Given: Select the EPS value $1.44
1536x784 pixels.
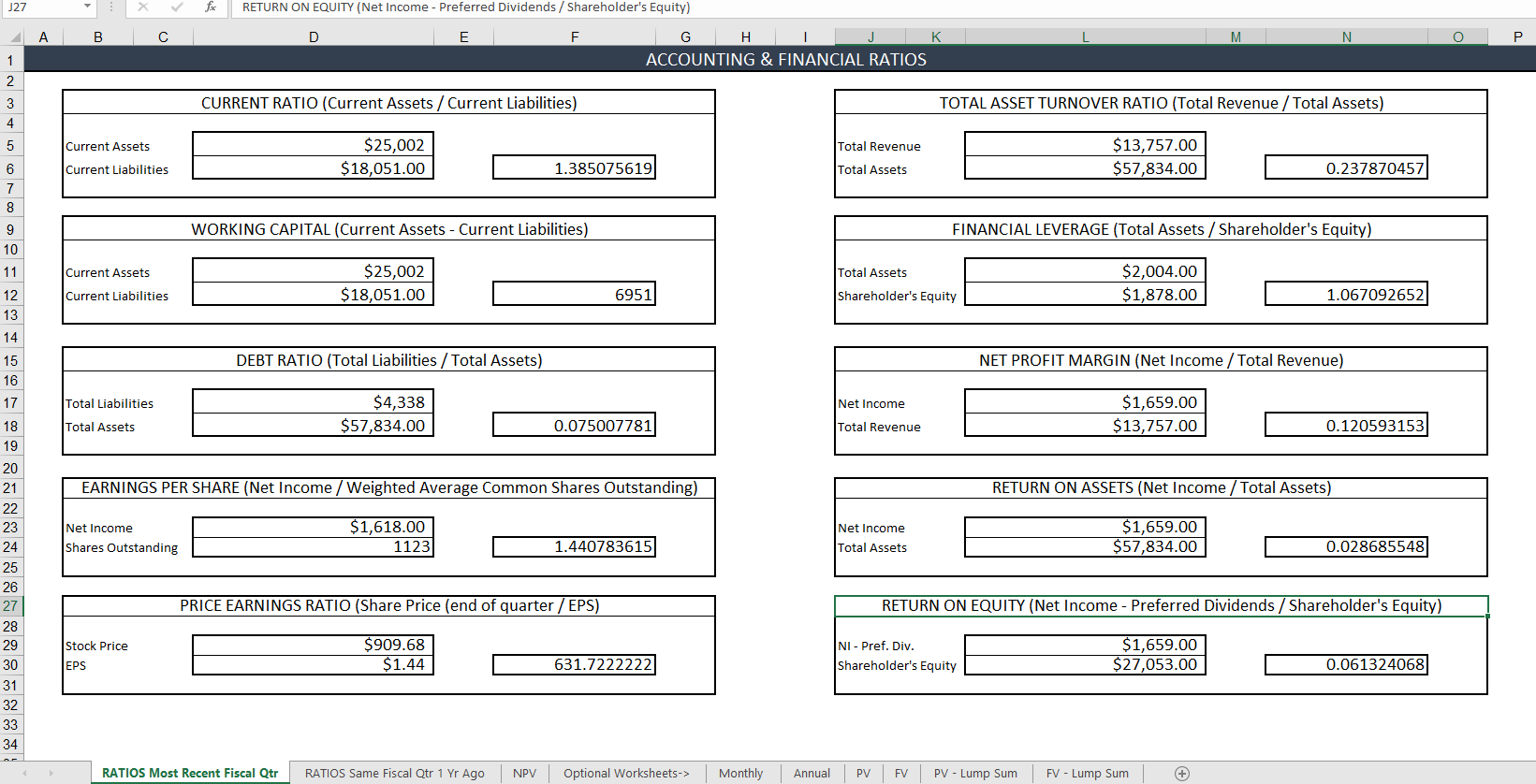Looking at the screenshot, I should tap(314, 664).
